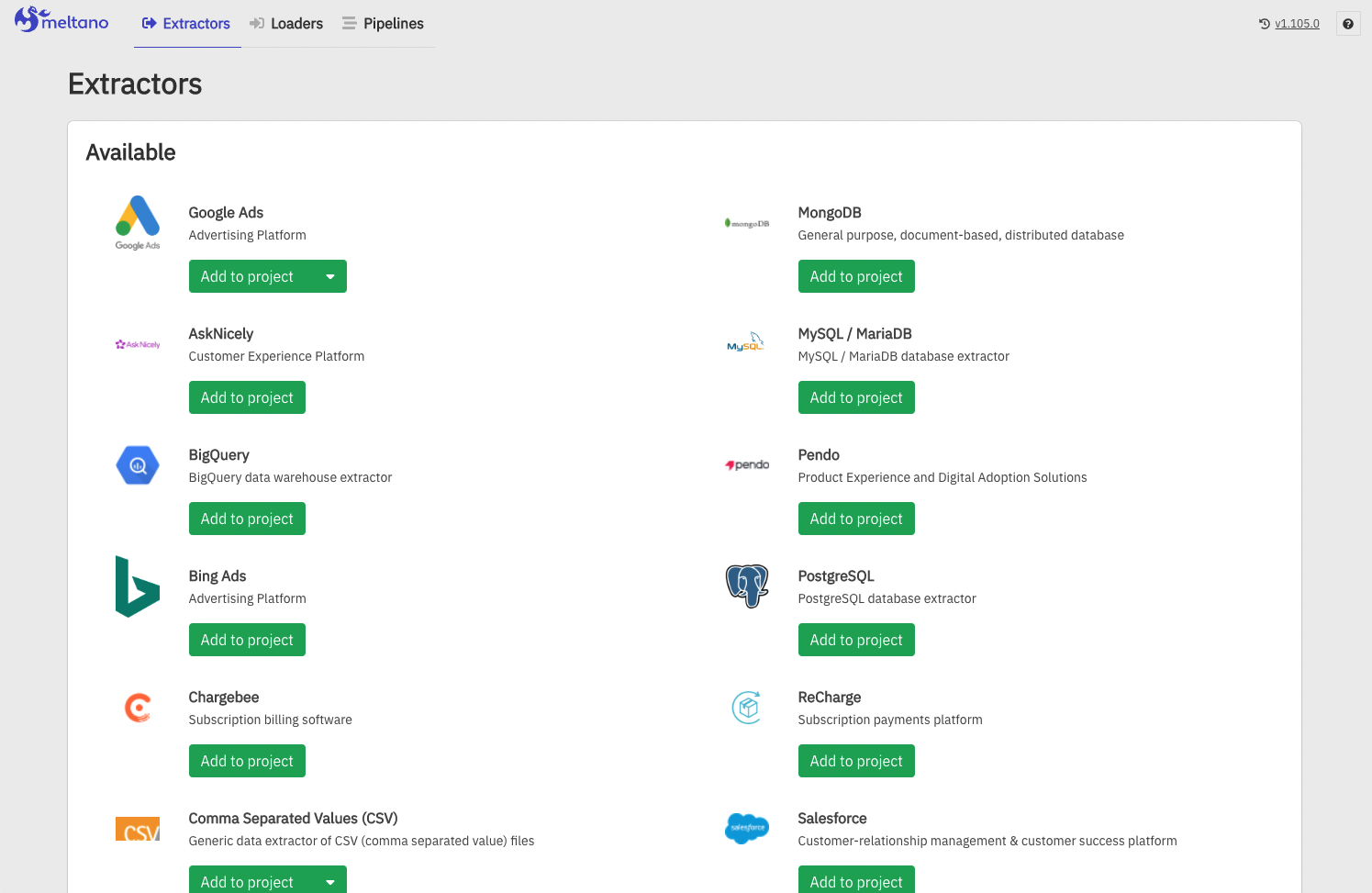The image size is (1372, 893).
Task: Click 'Subscription payments platform' description
Action: click(x=890, y=720)
